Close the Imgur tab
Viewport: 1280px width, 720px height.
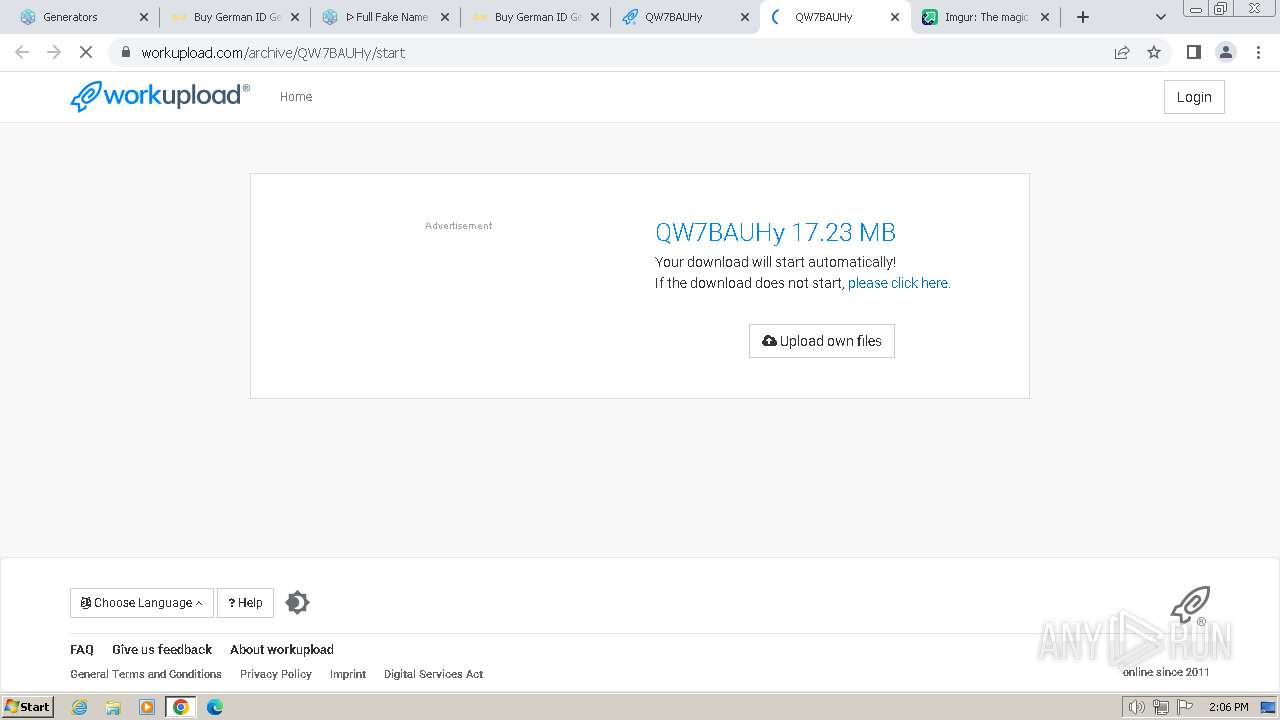point(1045,17)
